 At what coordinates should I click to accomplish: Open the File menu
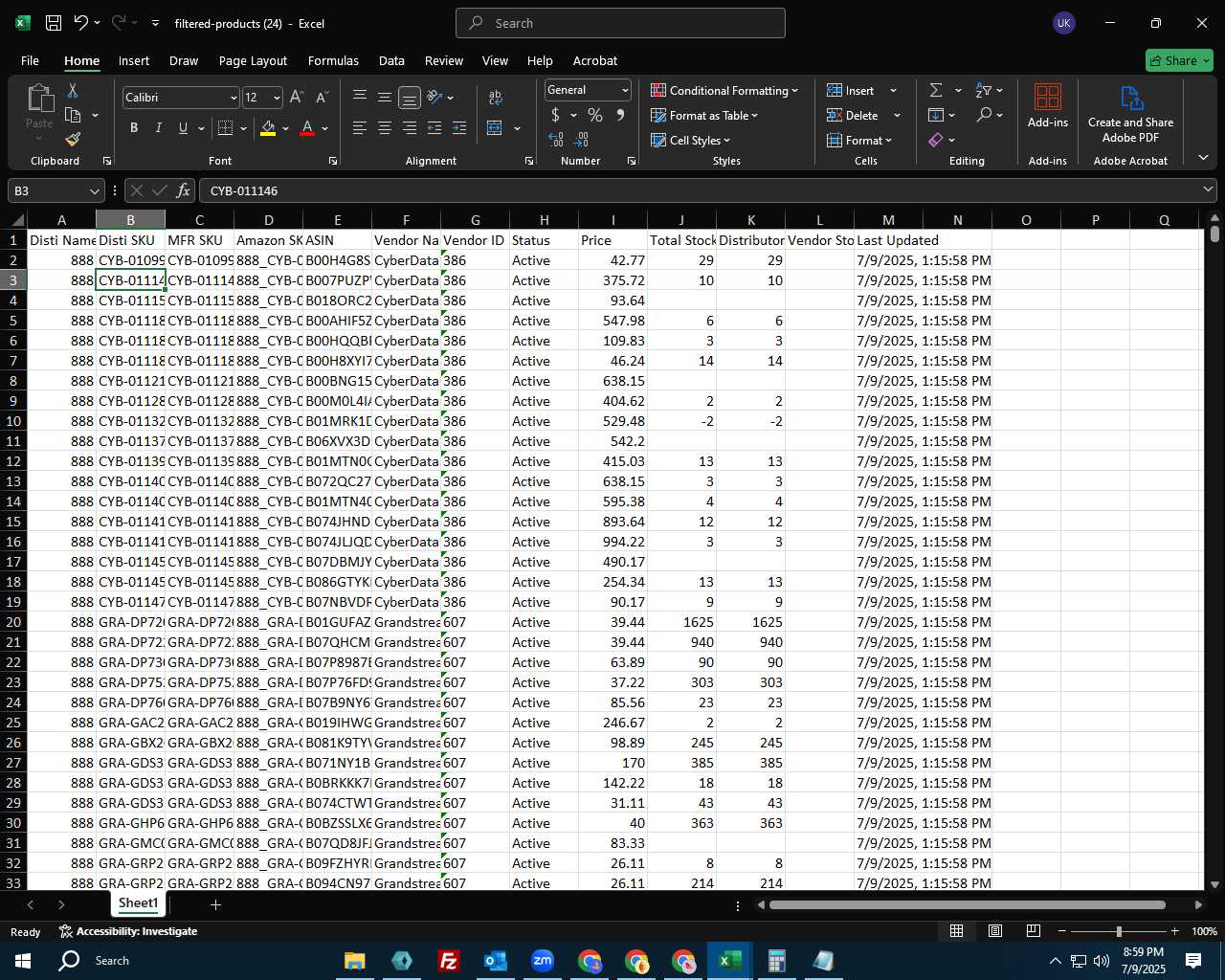pos(30,60)
